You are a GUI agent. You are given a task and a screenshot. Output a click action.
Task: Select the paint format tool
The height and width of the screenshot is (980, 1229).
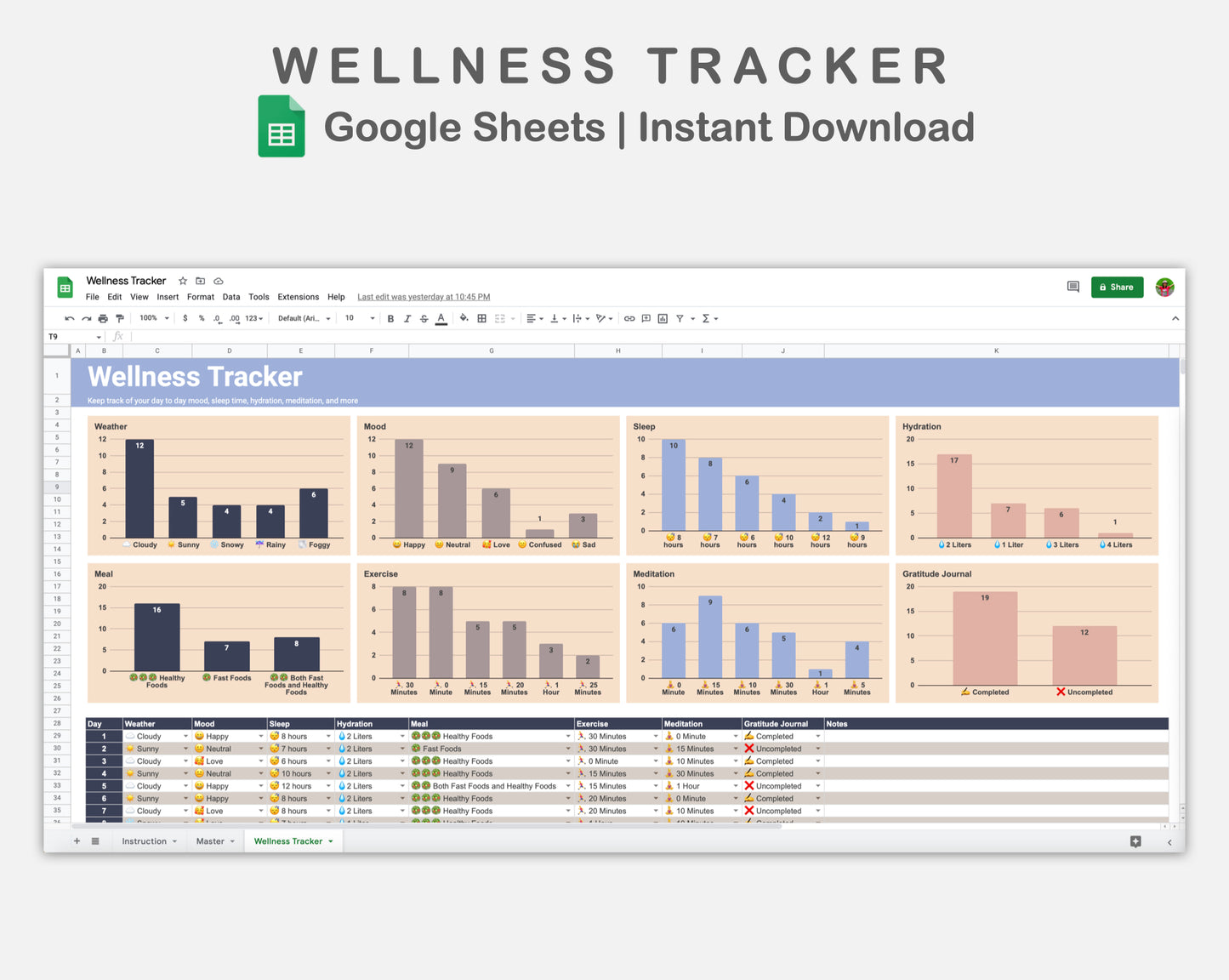click(119, 317)
